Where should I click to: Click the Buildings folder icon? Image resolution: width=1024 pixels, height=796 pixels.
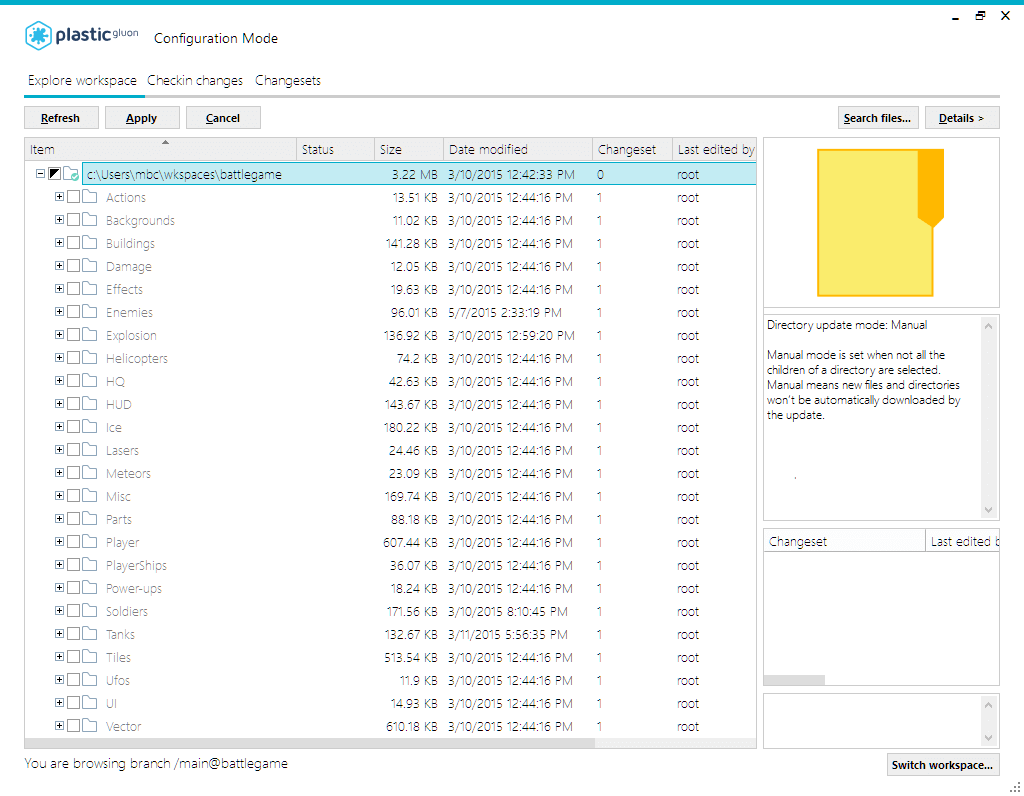point(89,243)
